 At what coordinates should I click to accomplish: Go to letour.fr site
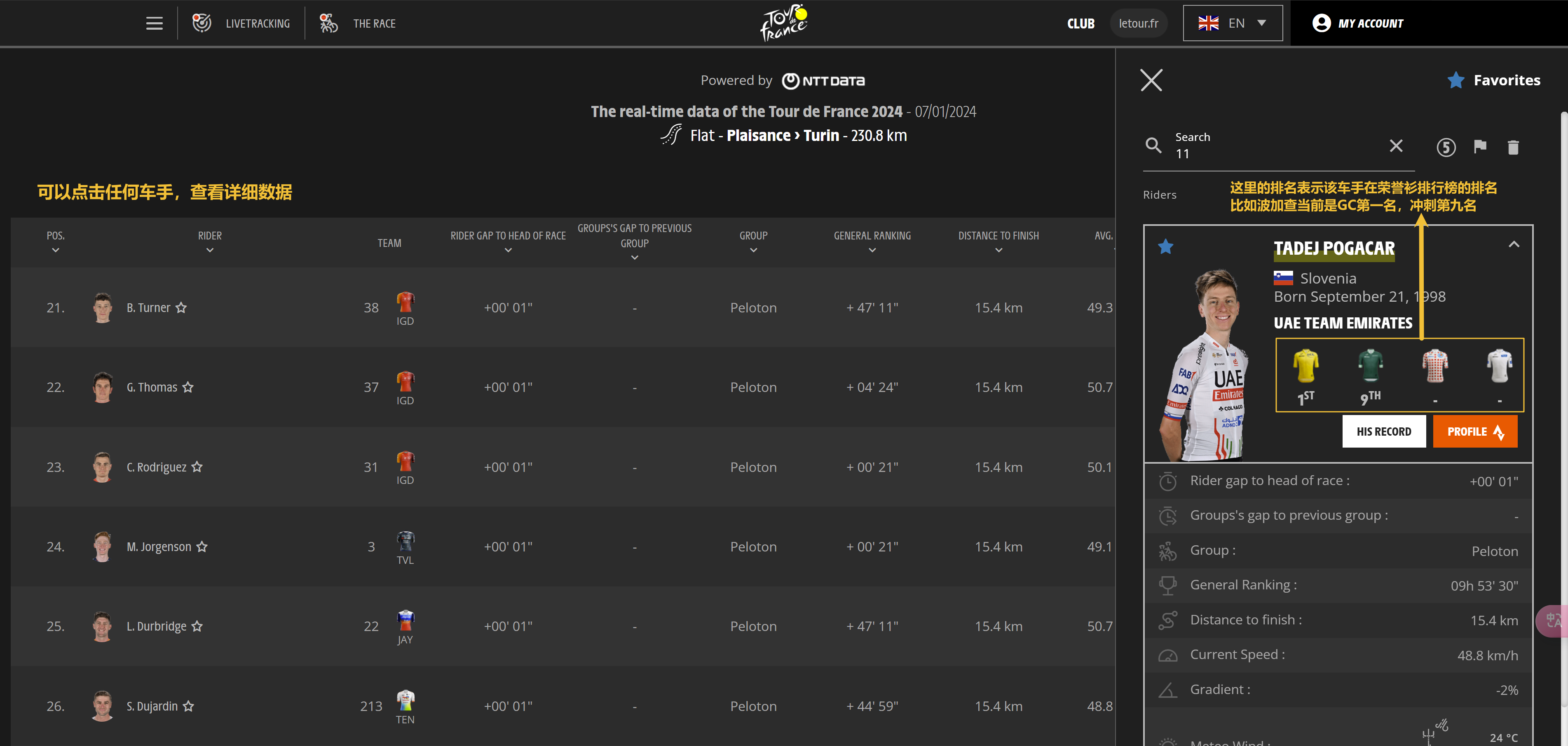[x=1138, y=23]
